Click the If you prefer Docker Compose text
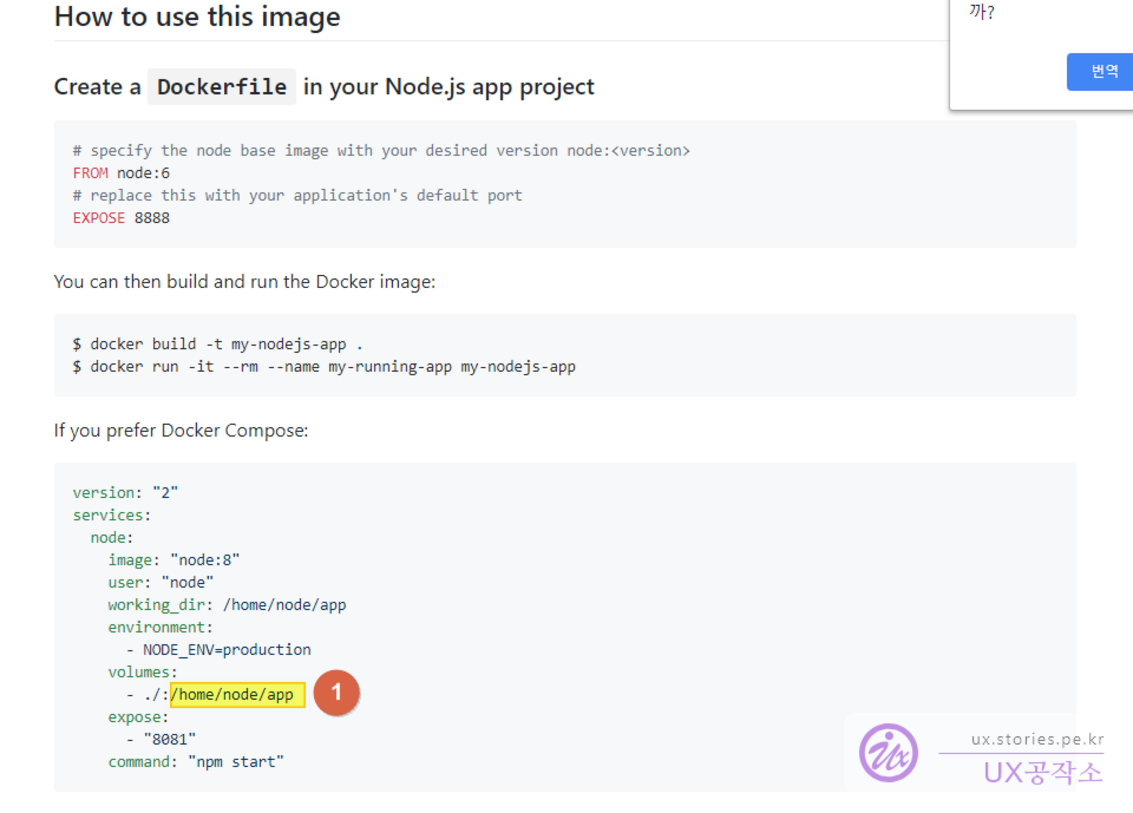1133x813 pixels. [x=181, y=431]
